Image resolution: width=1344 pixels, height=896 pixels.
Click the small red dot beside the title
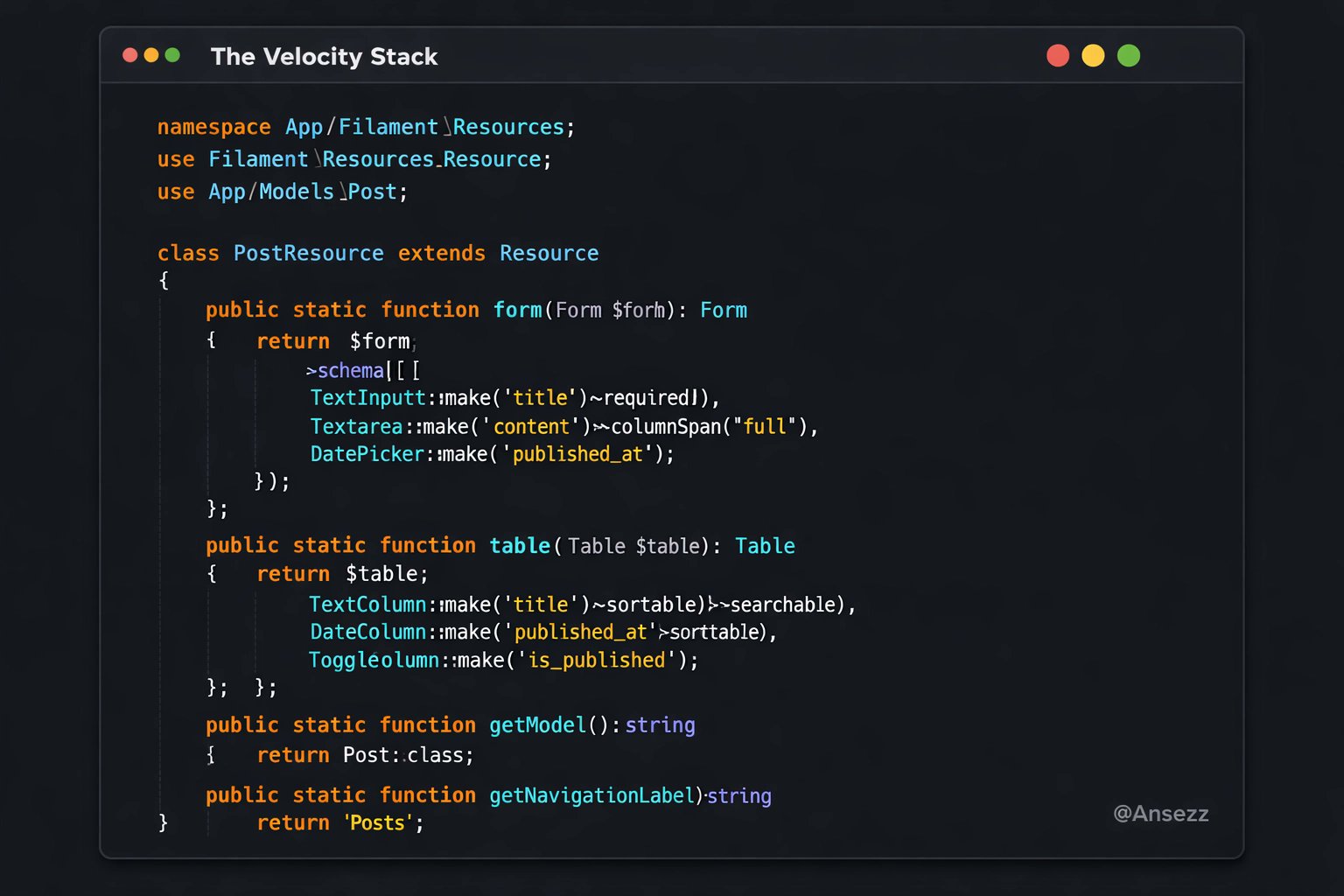tap(130, 55)
